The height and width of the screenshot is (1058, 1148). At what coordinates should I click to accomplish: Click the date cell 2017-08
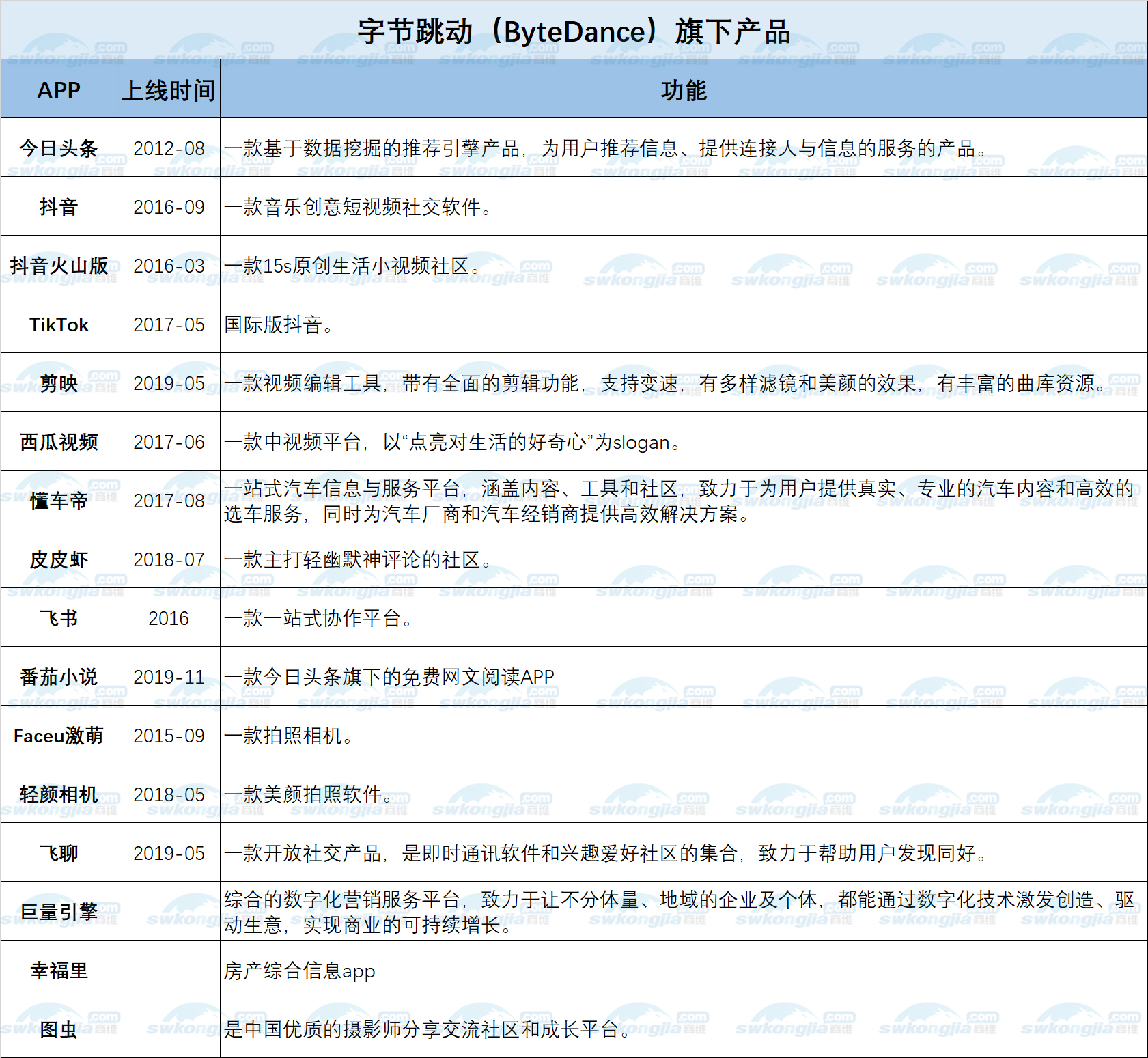coord(169,501)
